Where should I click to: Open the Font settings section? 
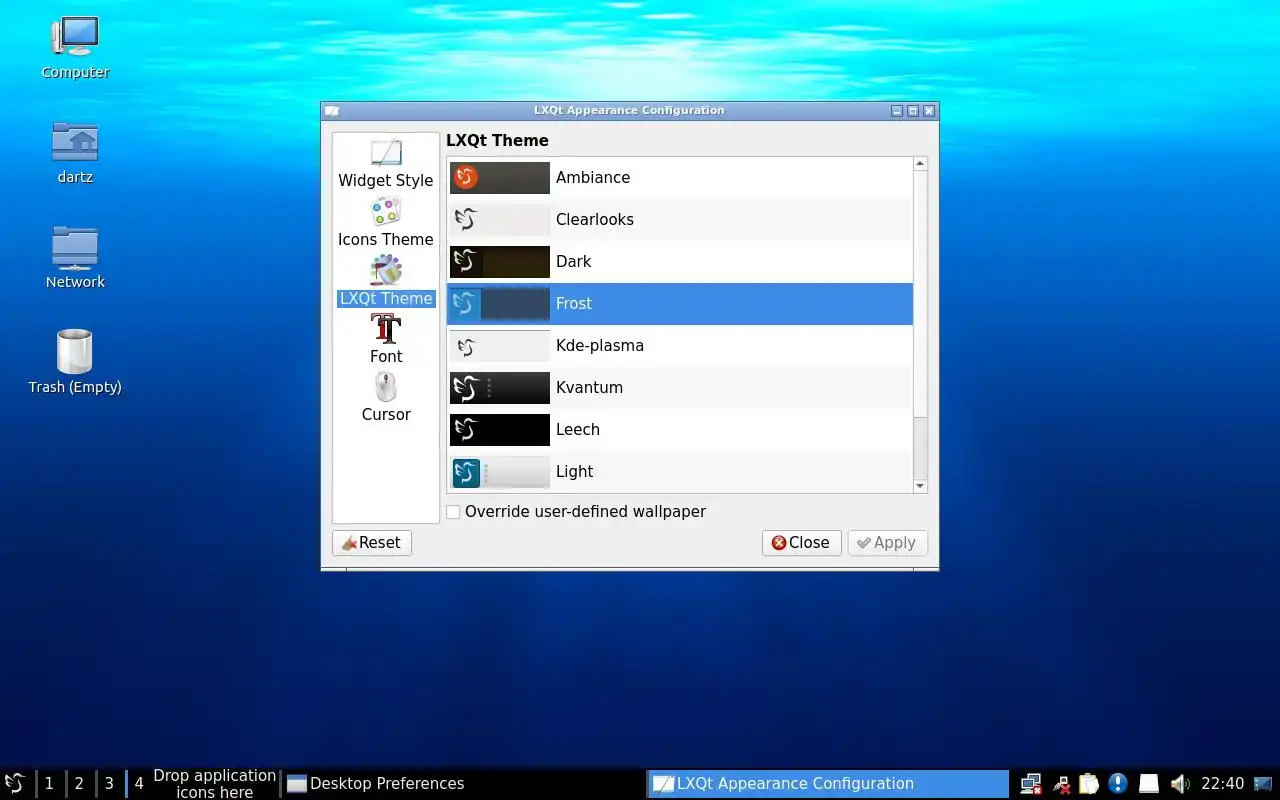coord(386,339)
